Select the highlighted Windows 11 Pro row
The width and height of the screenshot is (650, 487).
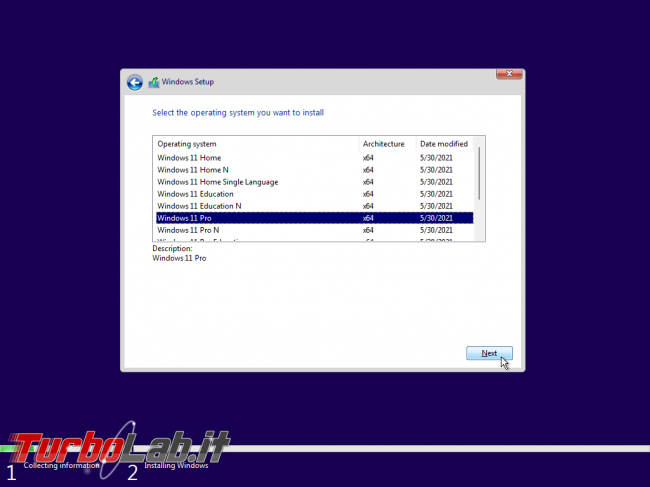click(x=314, y=218)
